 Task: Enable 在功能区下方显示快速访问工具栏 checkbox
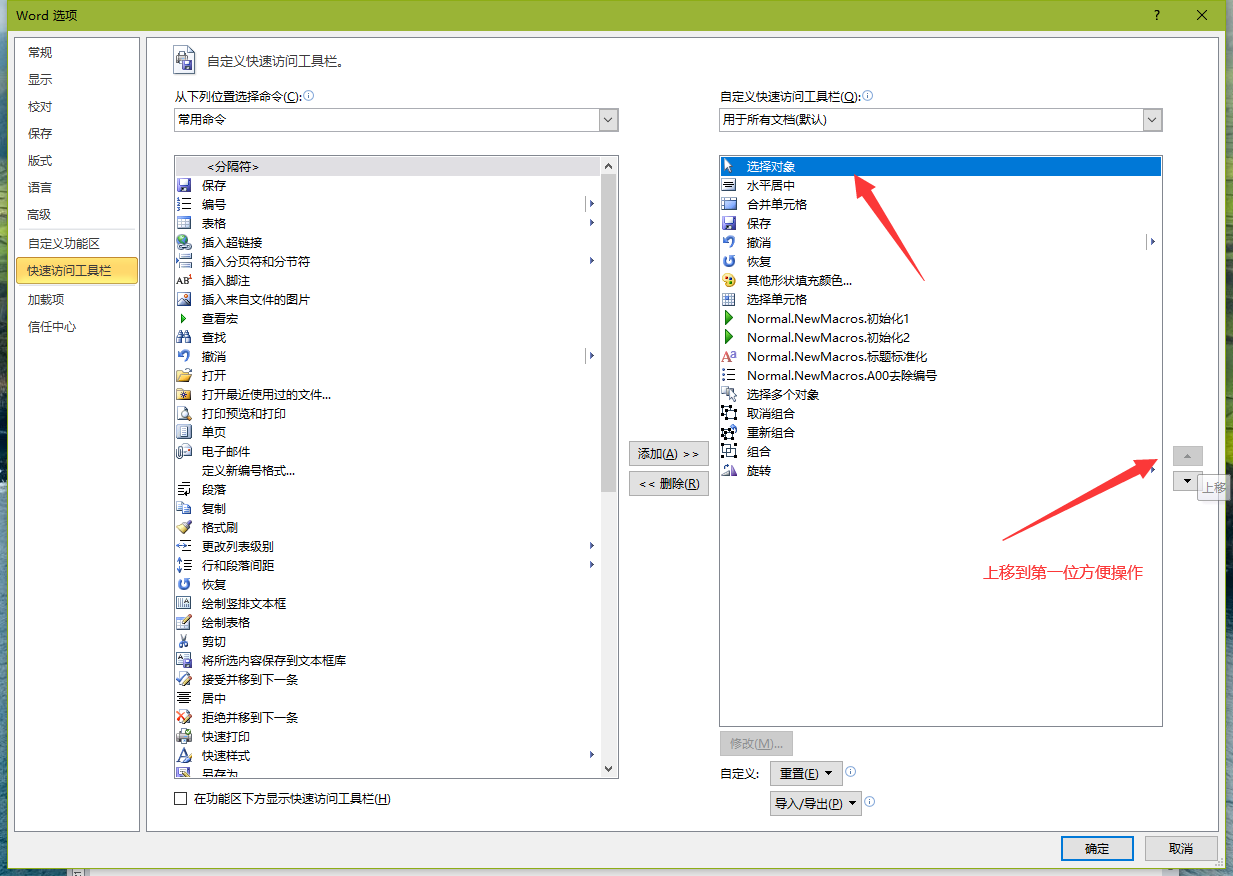coord(181,798)
